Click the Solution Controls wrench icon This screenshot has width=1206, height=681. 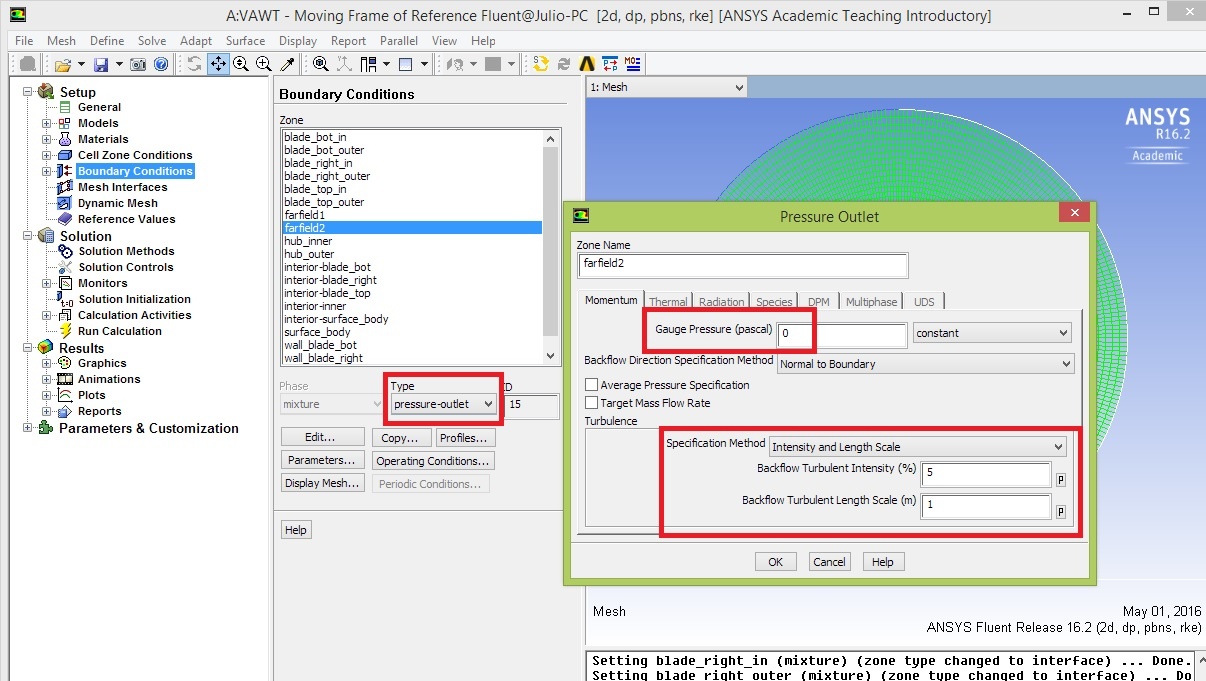pyautogui.click(x=66, y=267)
